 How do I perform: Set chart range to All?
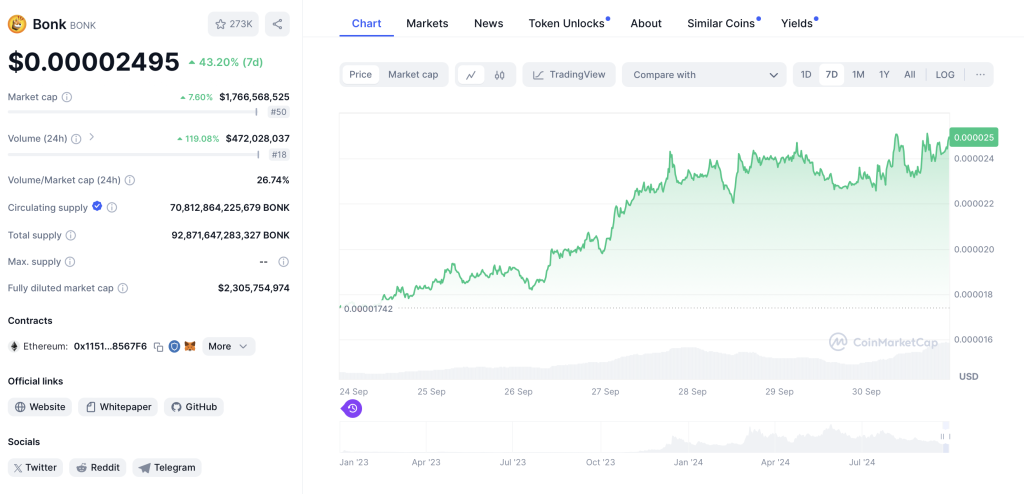point(910,74)
